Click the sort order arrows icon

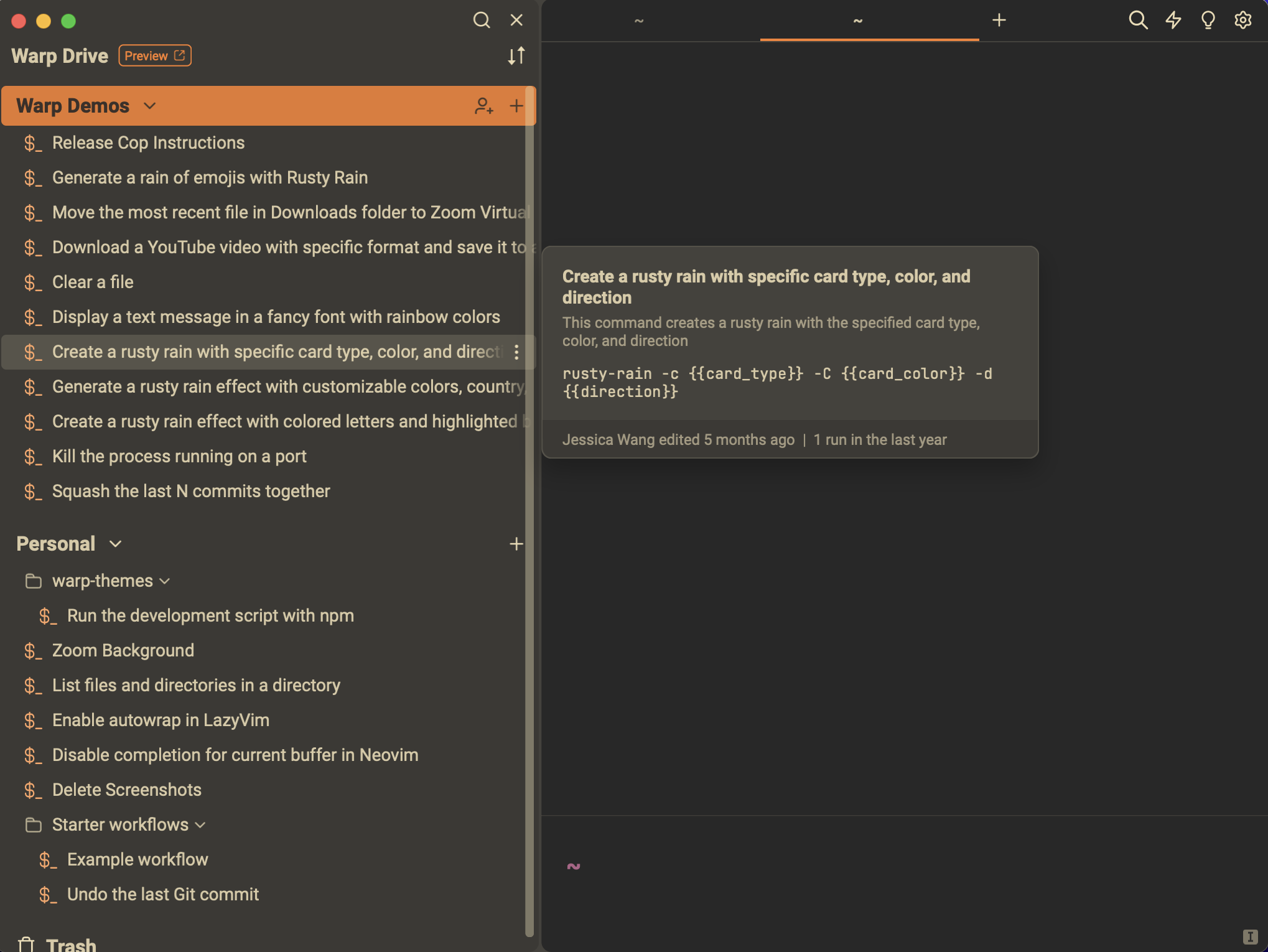(x=516, y=56)
